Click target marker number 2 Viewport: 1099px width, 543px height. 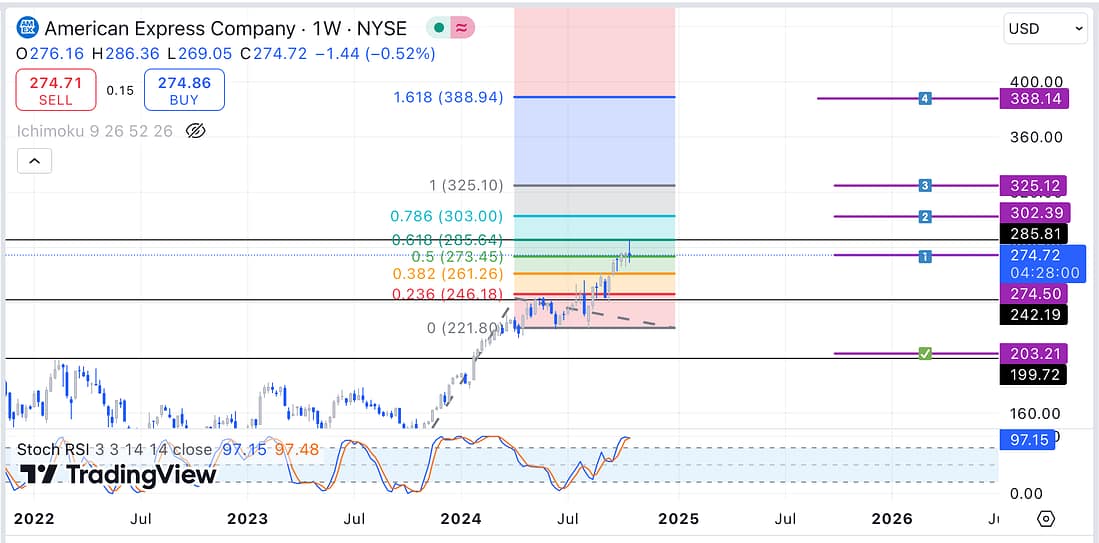point(925,216)
